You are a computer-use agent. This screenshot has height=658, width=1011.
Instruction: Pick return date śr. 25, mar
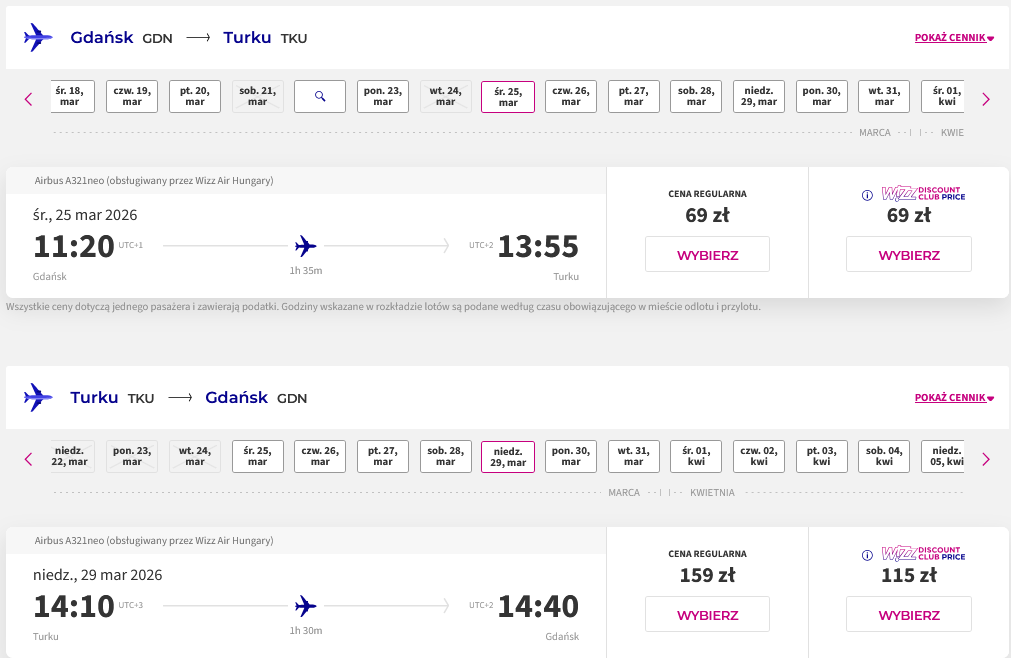[257, 457]
